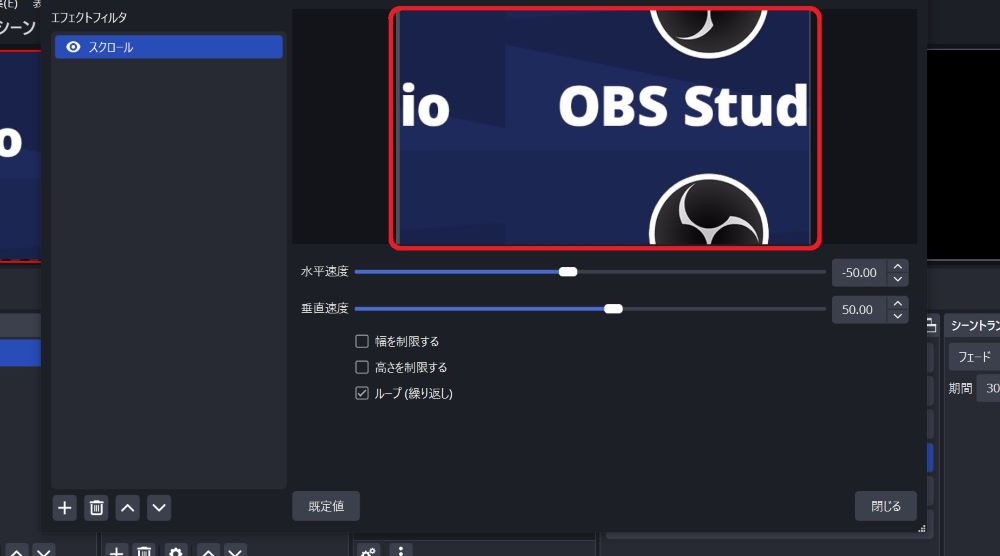
Task: Click the 既定値 defaults button
Action: pos(326,506)
